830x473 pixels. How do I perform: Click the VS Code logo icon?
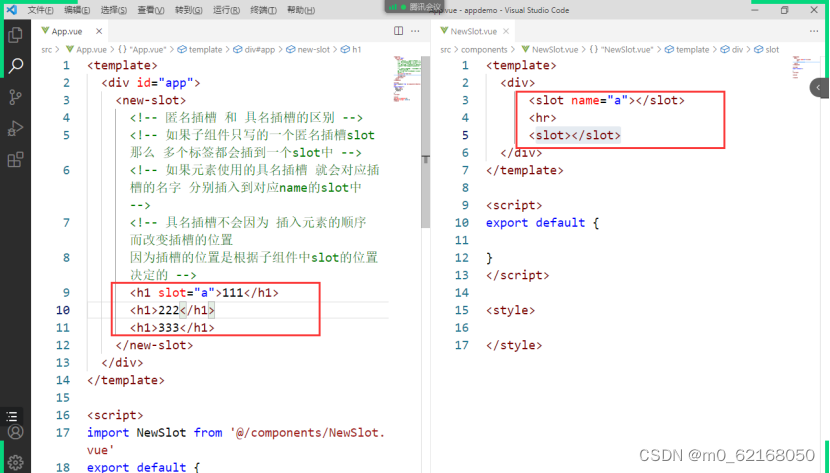(11, 10)
